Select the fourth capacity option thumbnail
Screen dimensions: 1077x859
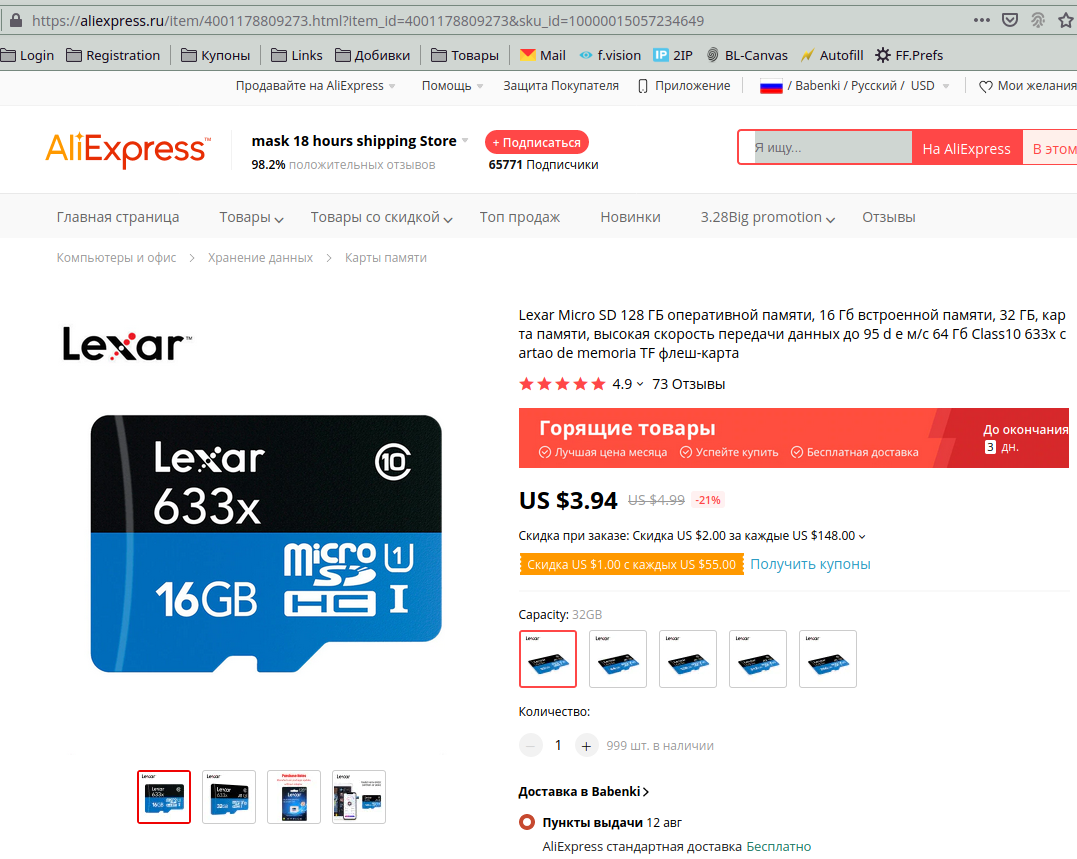758,658
